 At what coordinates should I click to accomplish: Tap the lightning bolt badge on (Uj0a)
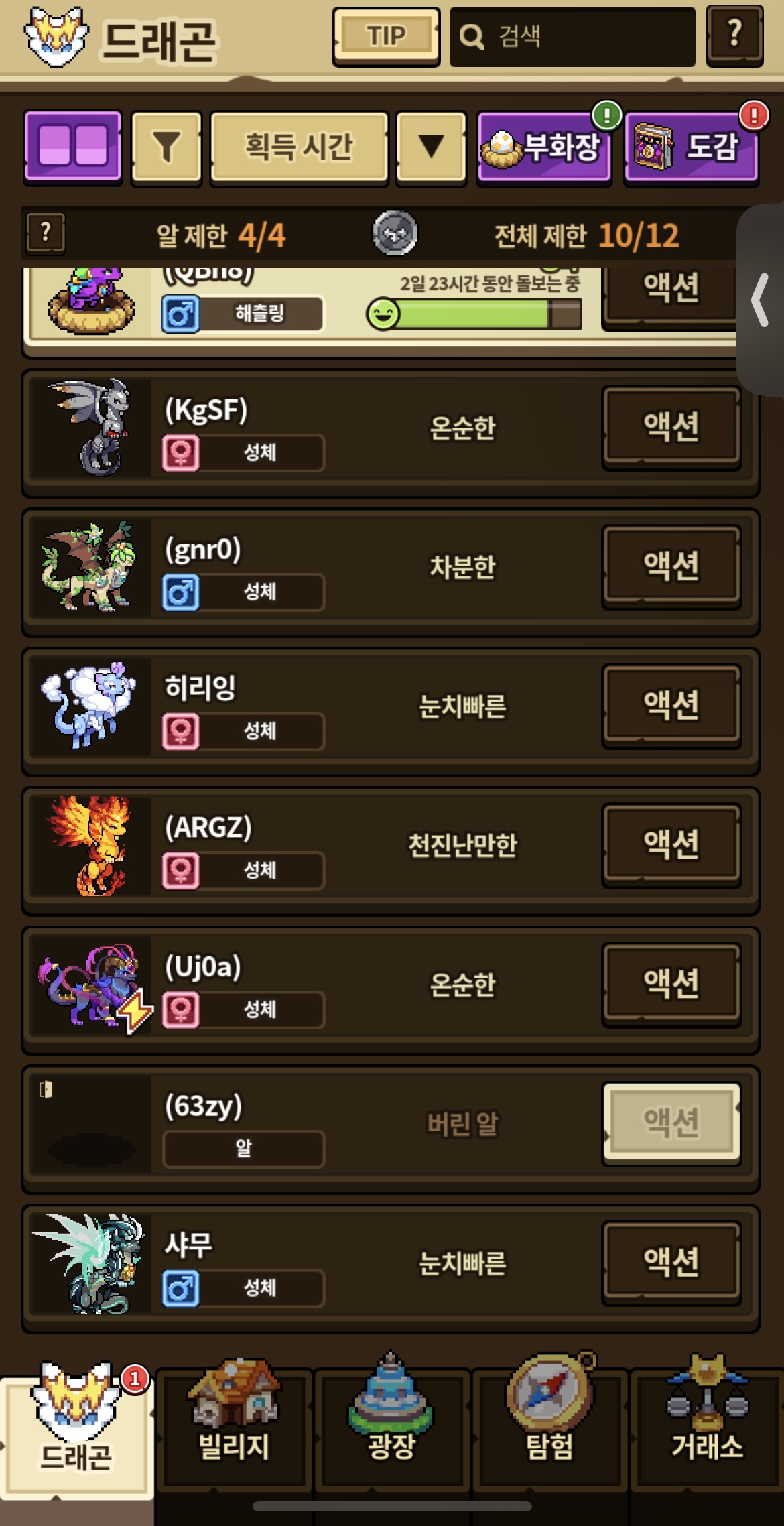135,1011
